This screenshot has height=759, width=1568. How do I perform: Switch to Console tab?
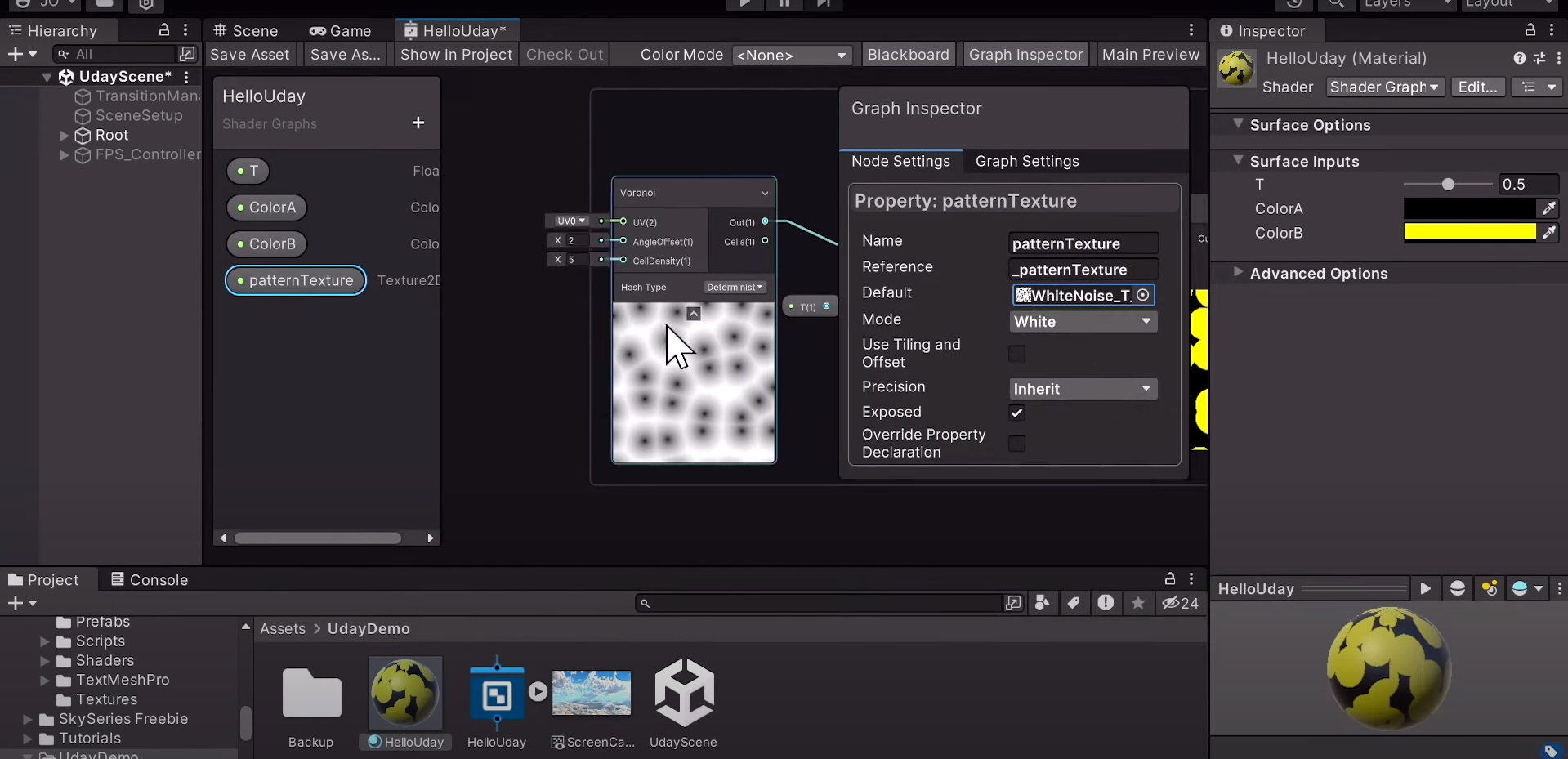pos(150,579)
